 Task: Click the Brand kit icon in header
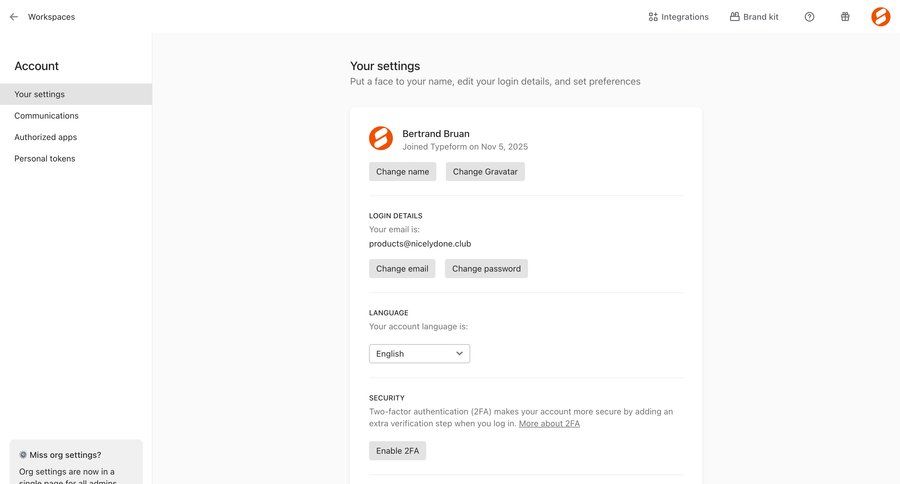(x=735, y=17)
